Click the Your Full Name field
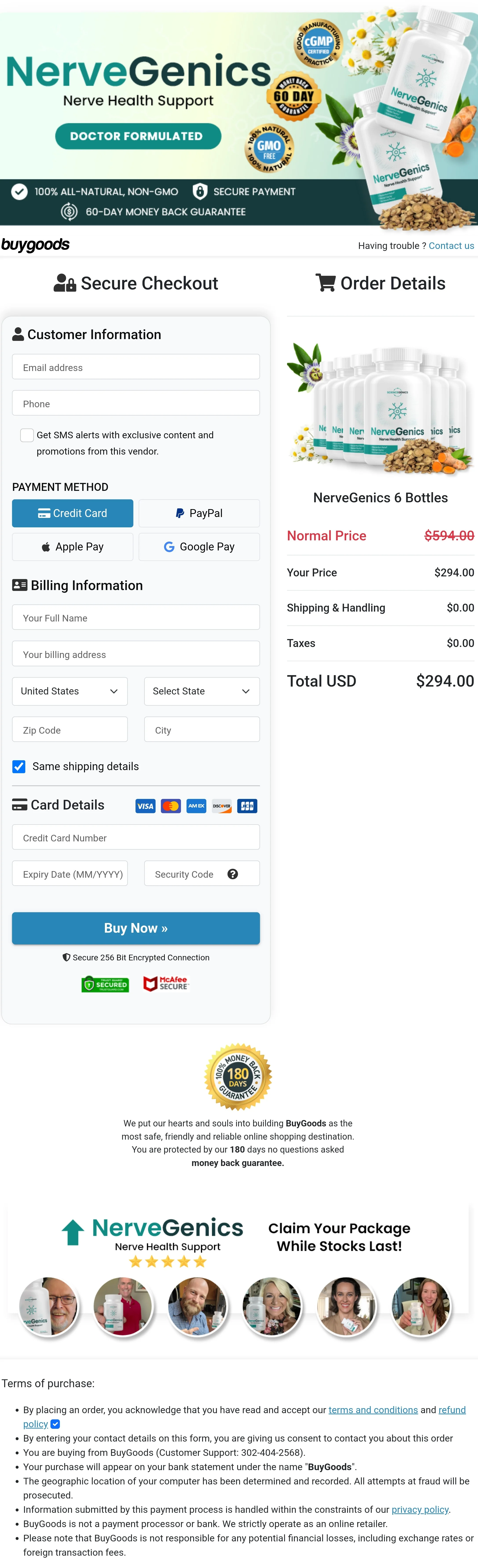The image size is (478, 1568). [x=136, y=618]
